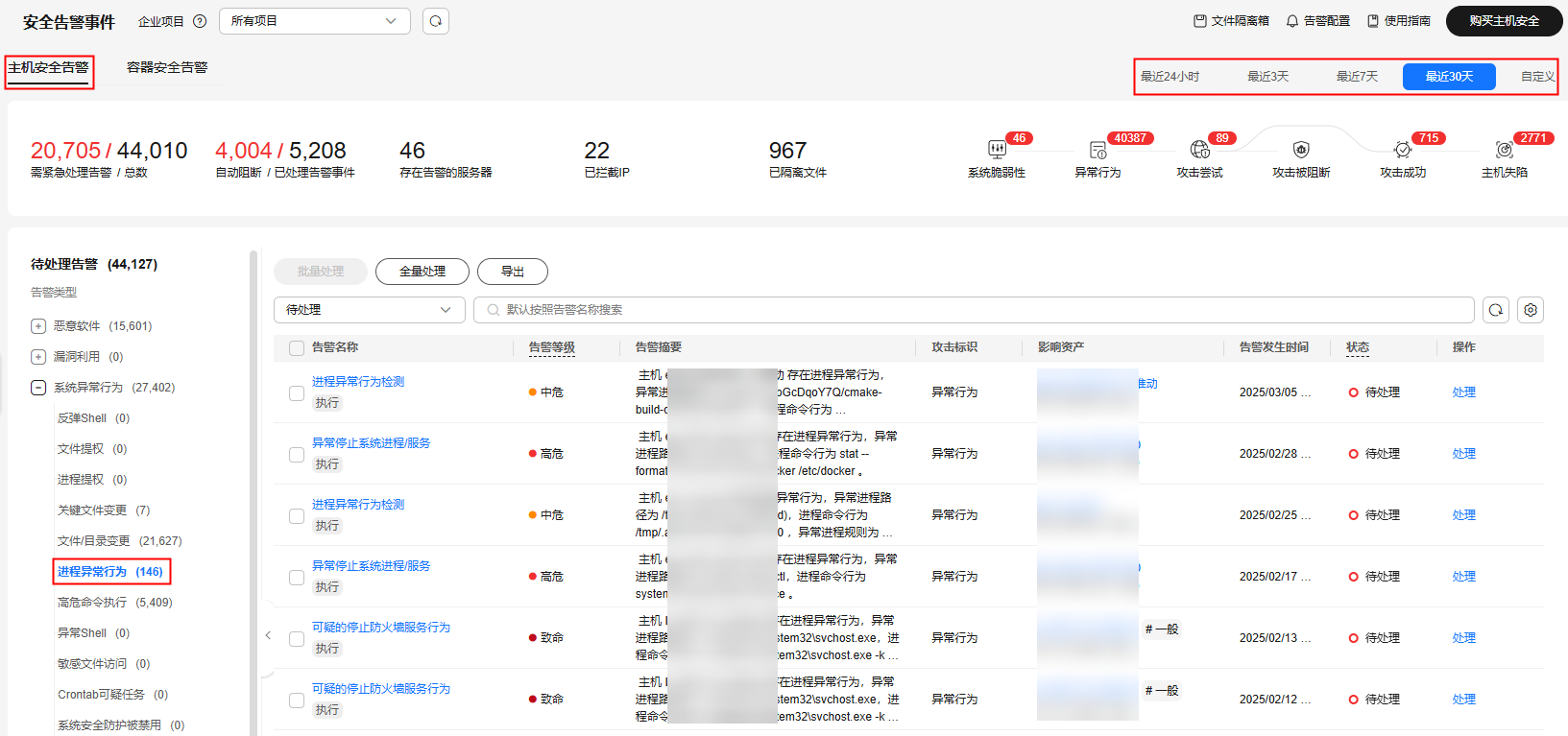Open the 使用指南 guide icon

tap(1373, 21)
